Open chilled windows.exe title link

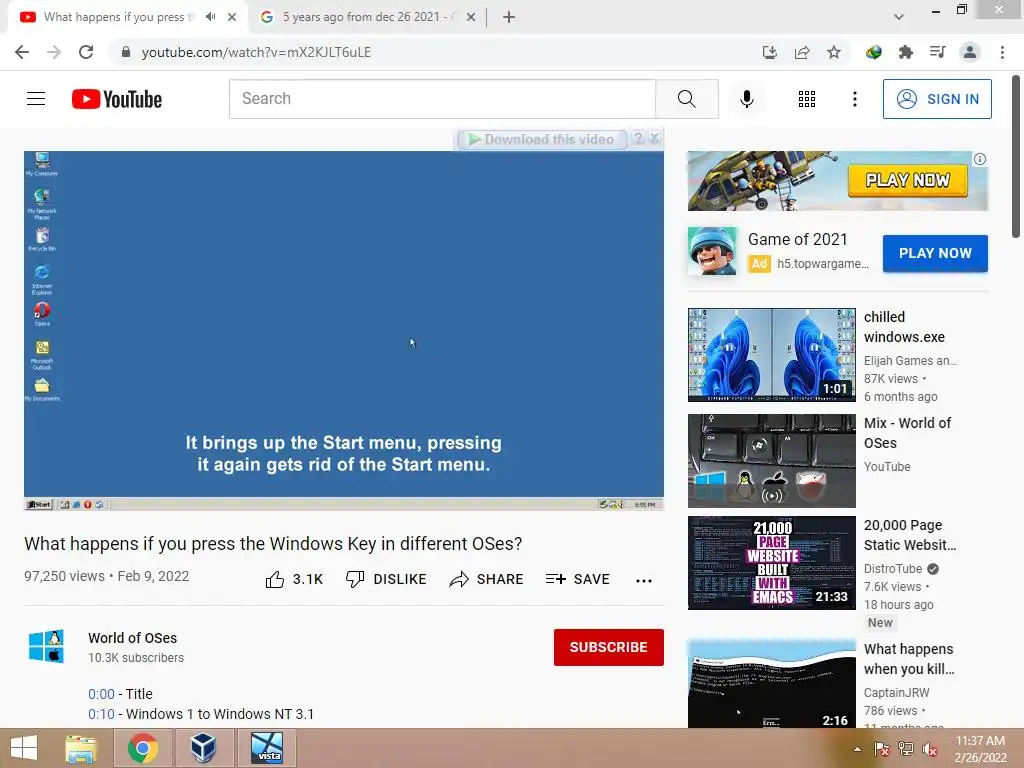pos(904,327)
